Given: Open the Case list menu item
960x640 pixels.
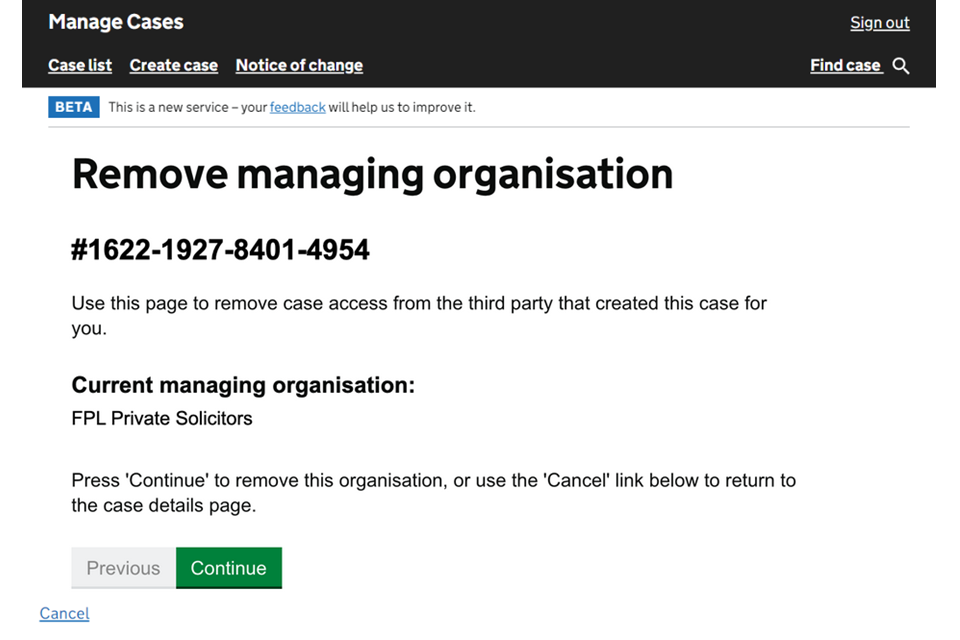Looking at the screenshot, I should coord(80,66).
